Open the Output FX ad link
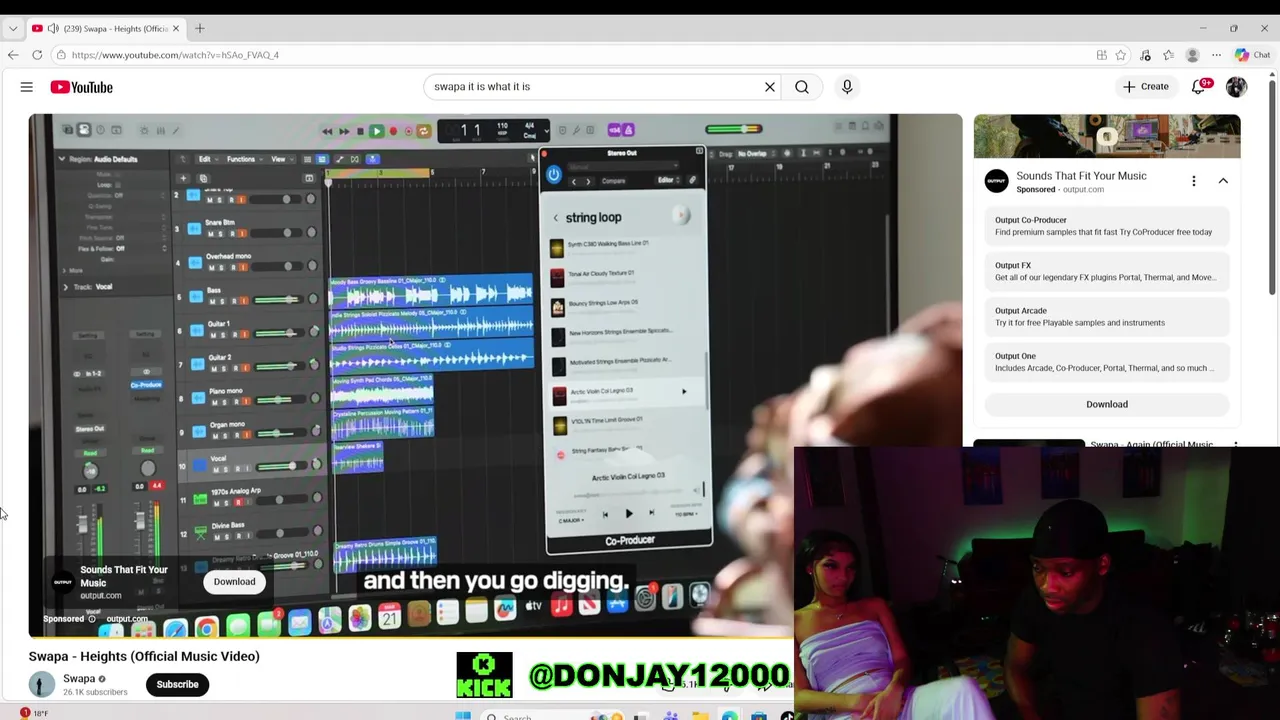Image resolution: width=1280 pixels, height=720 pixels. pyautogui.click(x=1107, y=271)
